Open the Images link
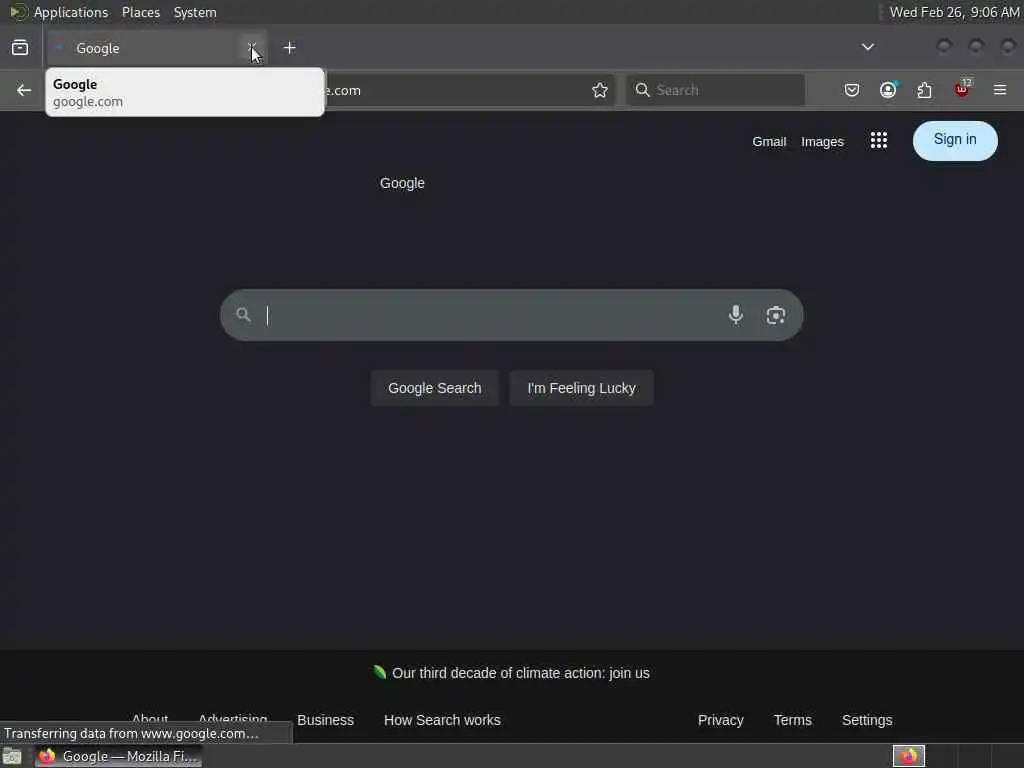 (x=822, y=142)
